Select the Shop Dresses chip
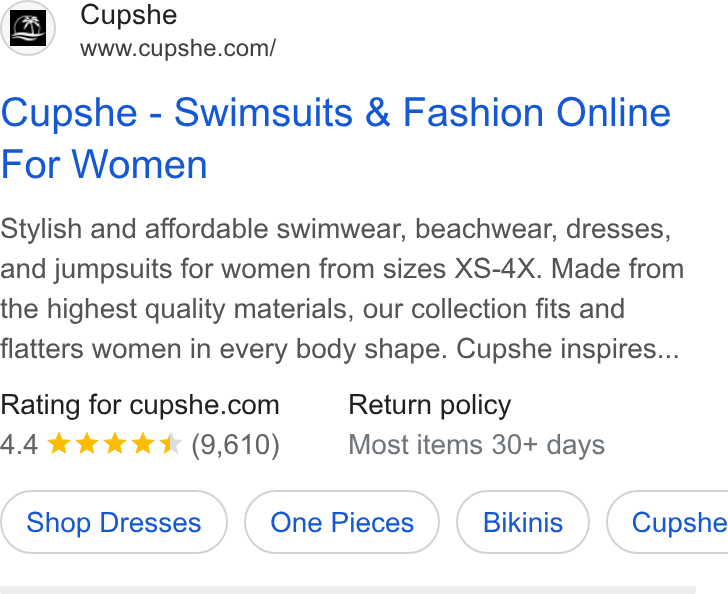This screenshot has height=594, width=728. pyautogui.click(x=114, y=522)
